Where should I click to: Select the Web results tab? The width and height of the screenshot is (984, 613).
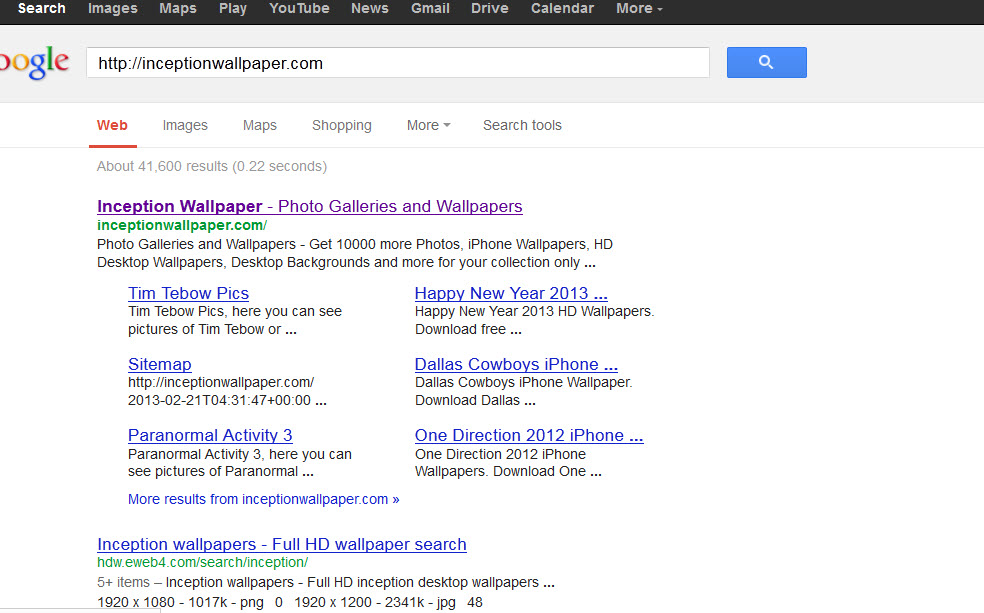[x=112, y=125]
